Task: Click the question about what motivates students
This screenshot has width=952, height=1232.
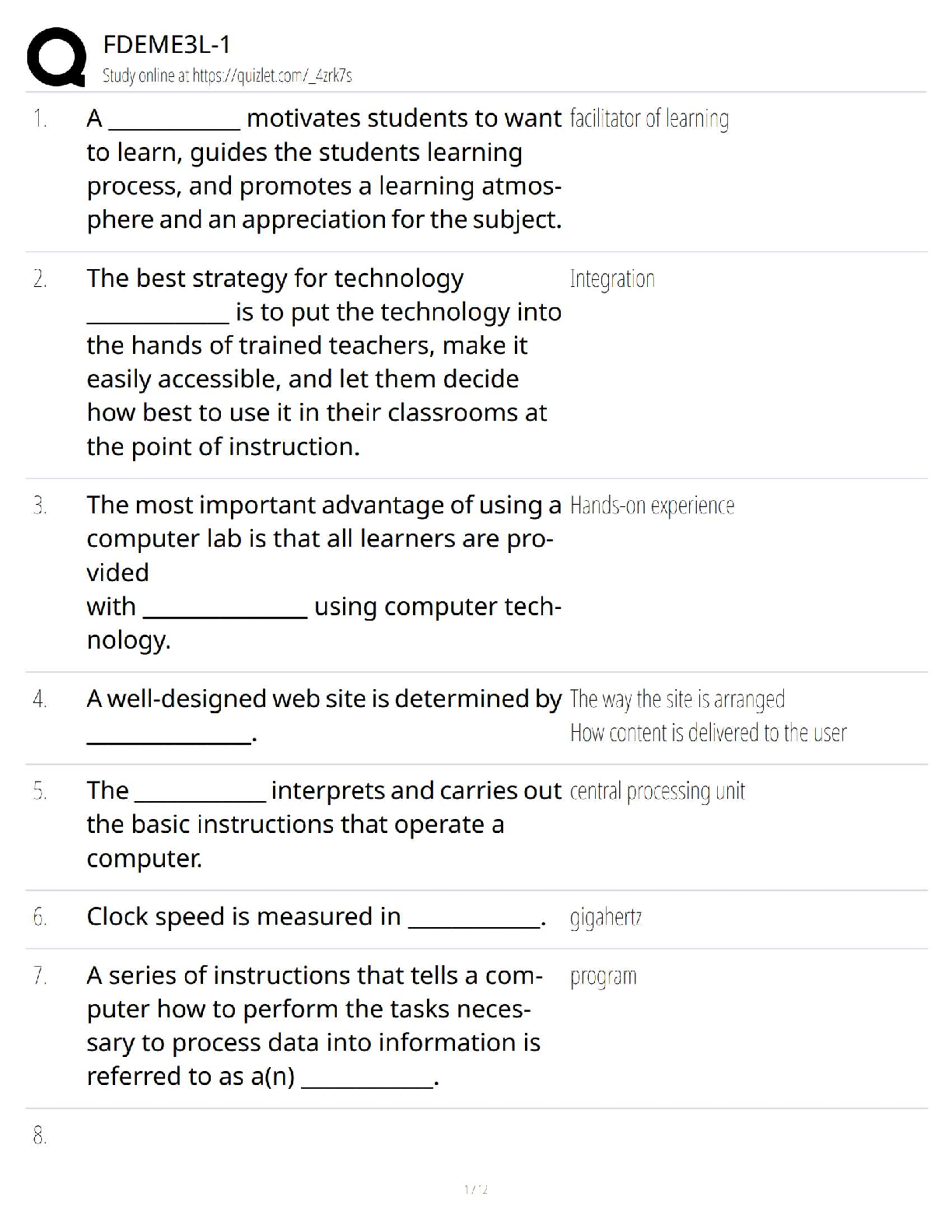Action: (323, 169)
